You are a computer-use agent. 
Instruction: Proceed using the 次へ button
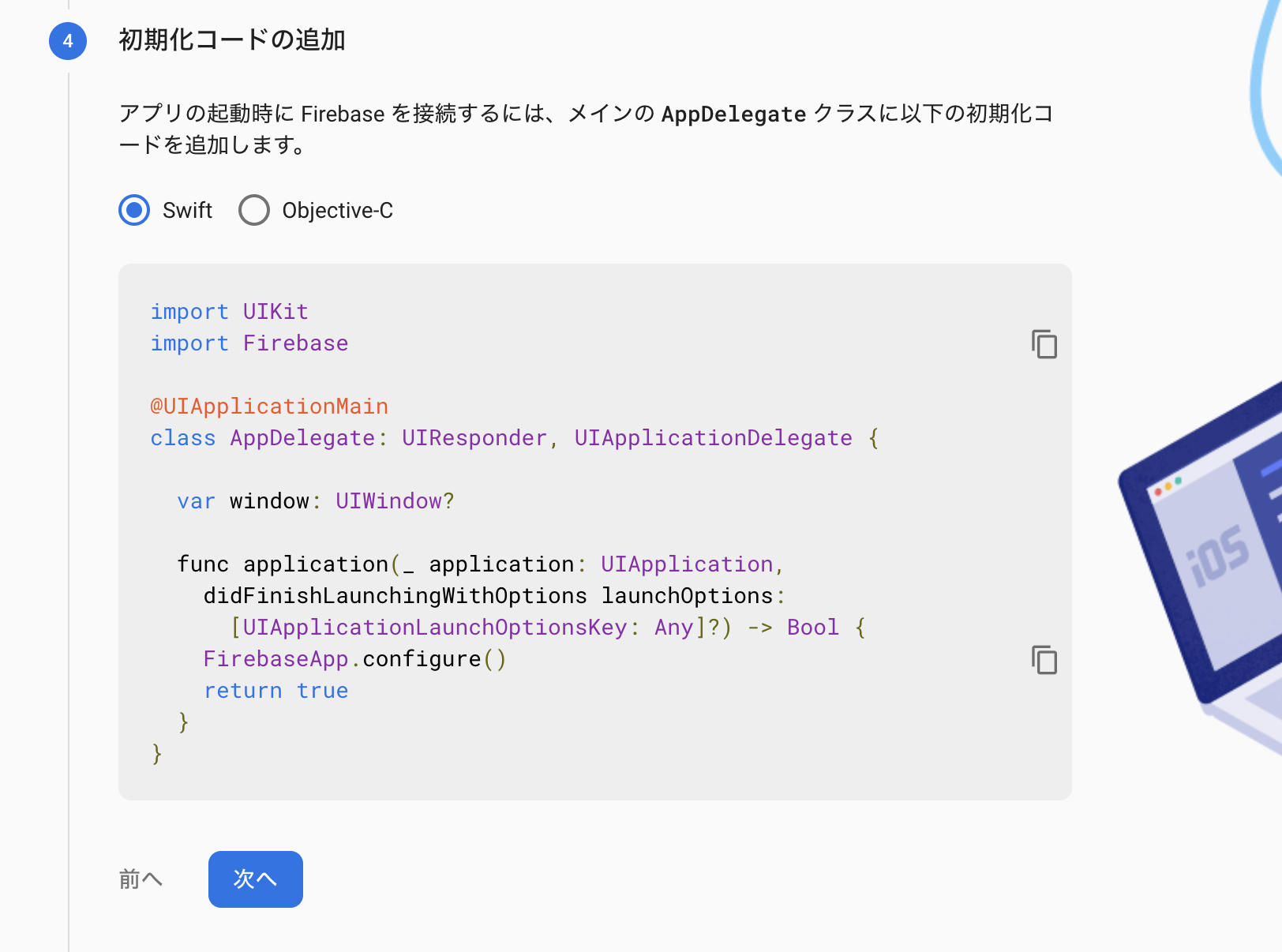[255, 879]
